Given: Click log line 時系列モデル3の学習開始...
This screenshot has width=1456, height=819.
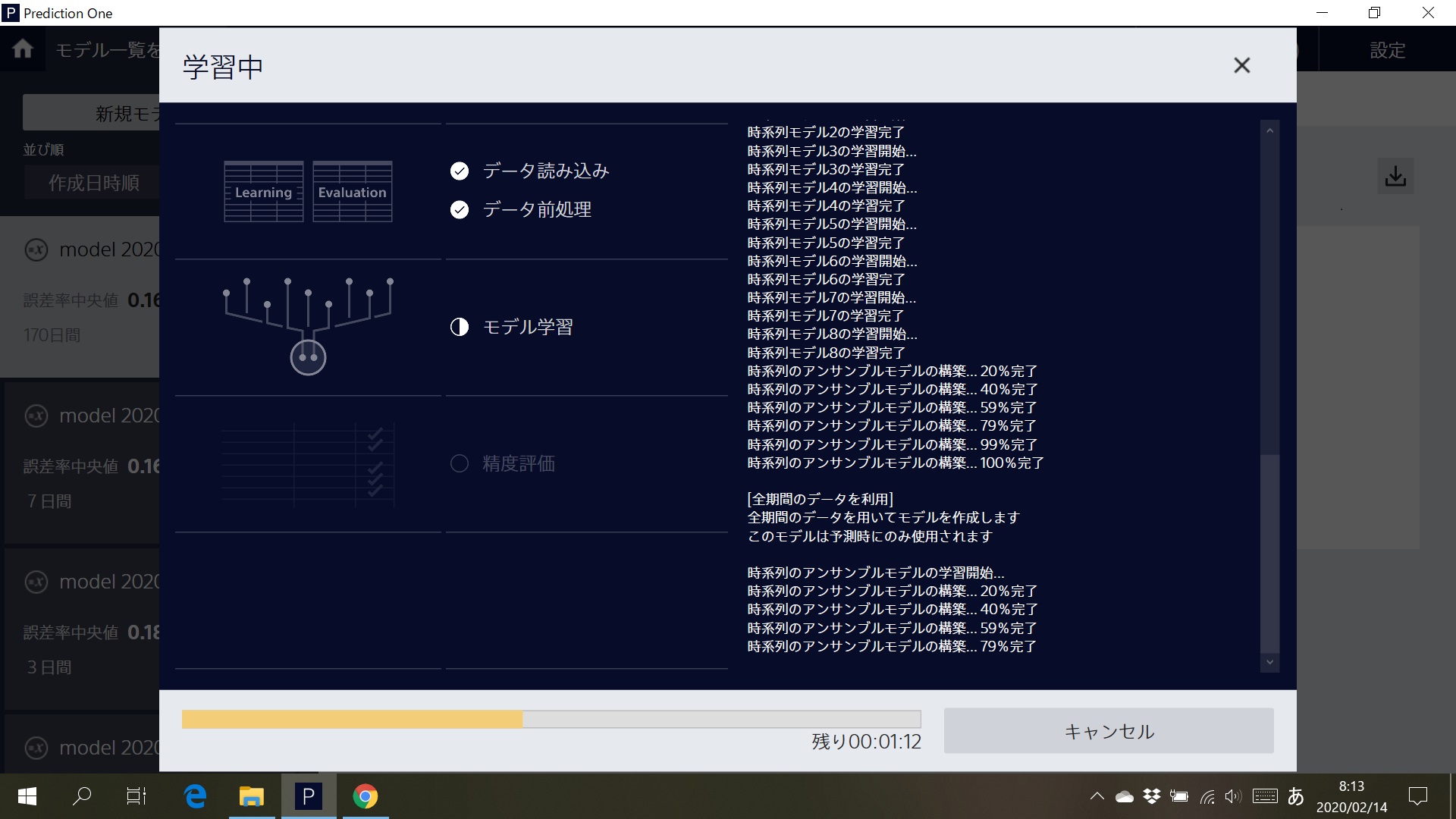Looking at the screenshot, I should (x=831, y=151).
